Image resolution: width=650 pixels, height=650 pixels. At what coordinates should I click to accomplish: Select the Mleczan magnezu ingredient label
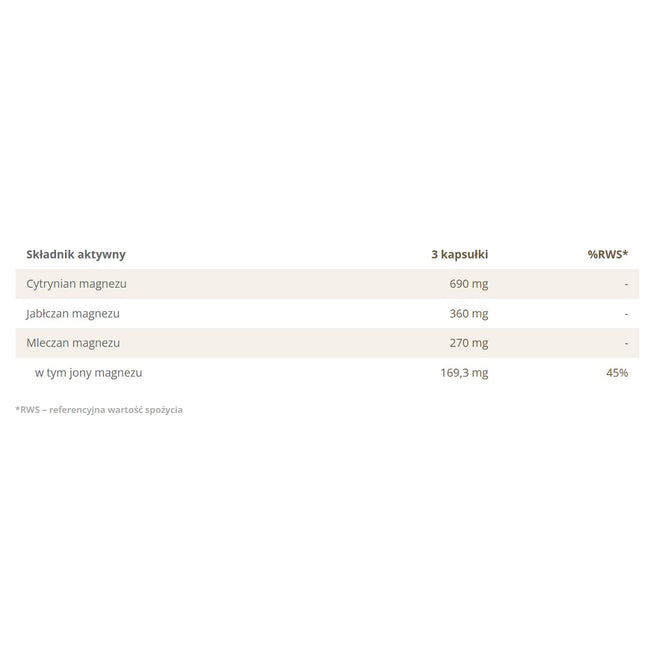(73, 343)
